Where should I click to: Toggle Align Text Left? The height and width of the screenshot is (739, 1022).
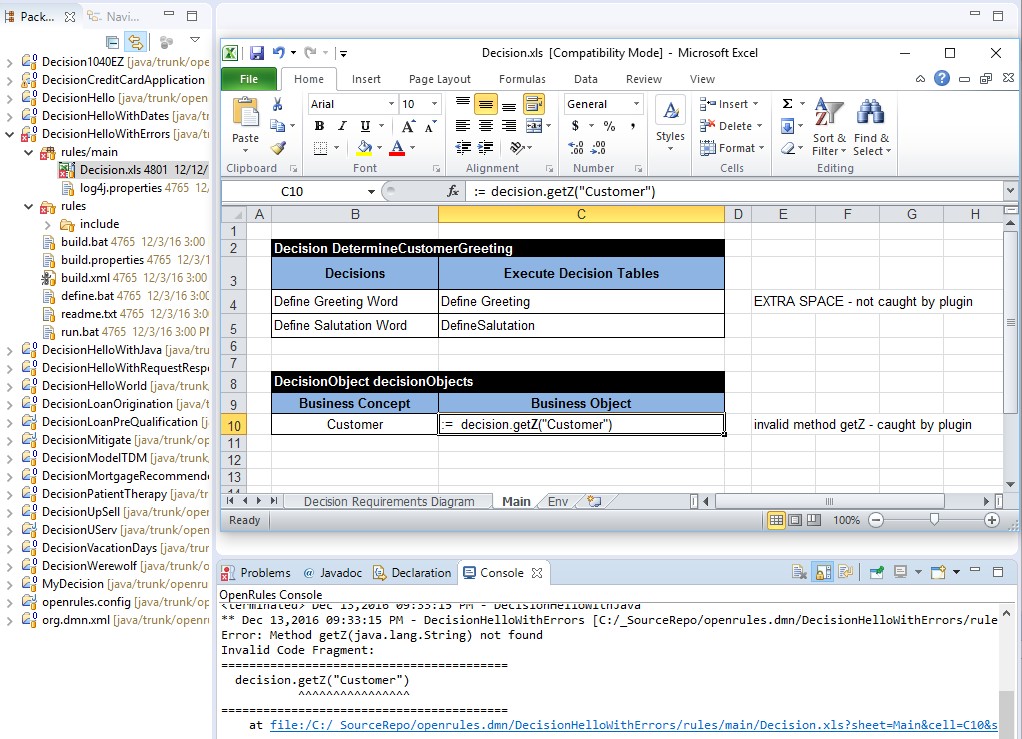(463, 126)
